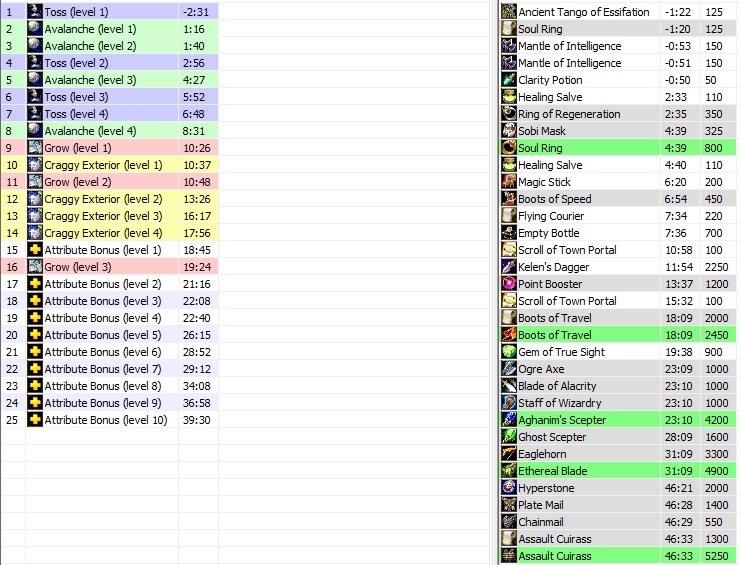Click the 2450-gold green Boots of Travel icon
This screenshot has height=565, width=740.
[509, 334]
